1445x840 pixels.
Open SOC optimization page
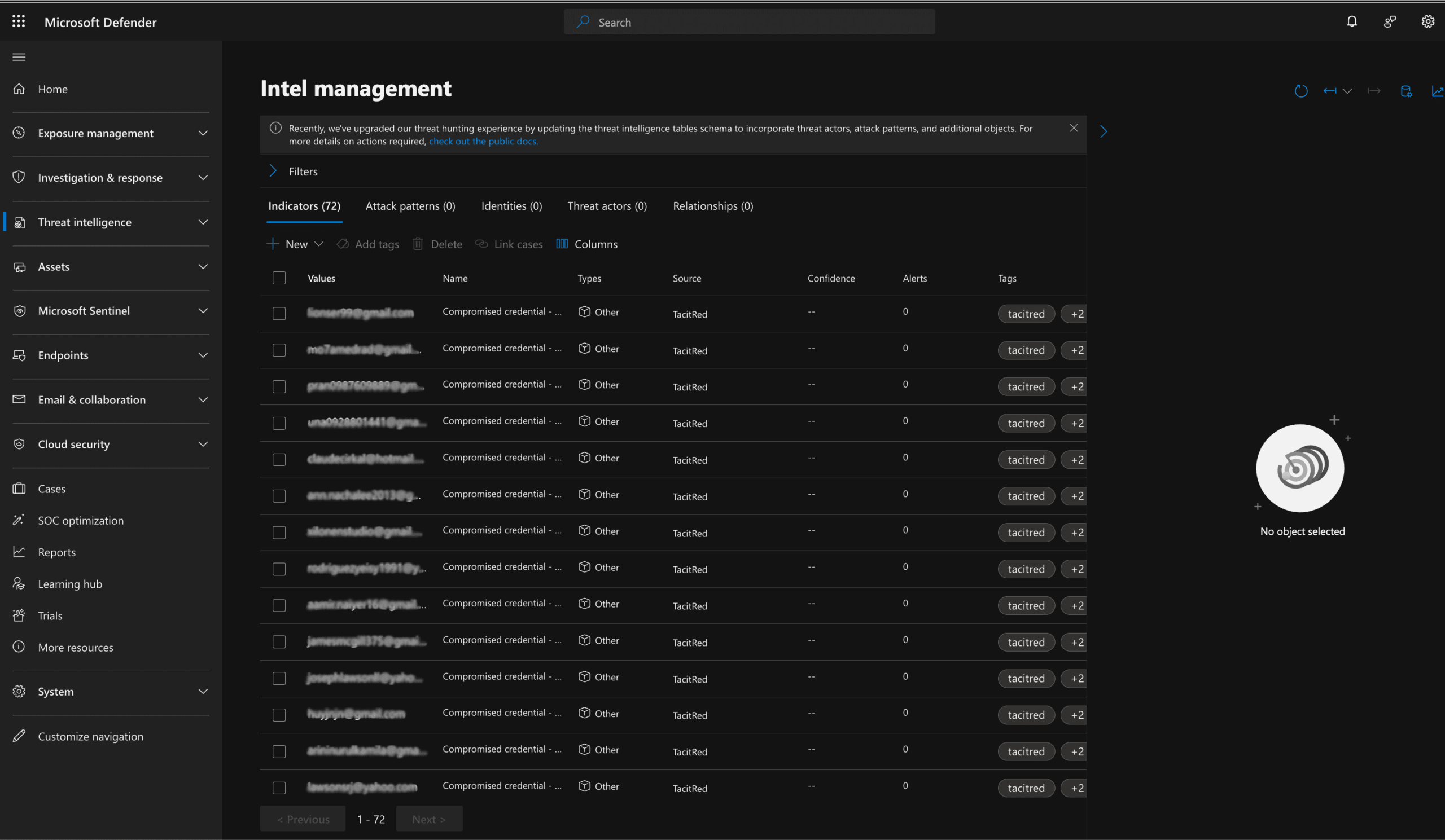point(80,520)
